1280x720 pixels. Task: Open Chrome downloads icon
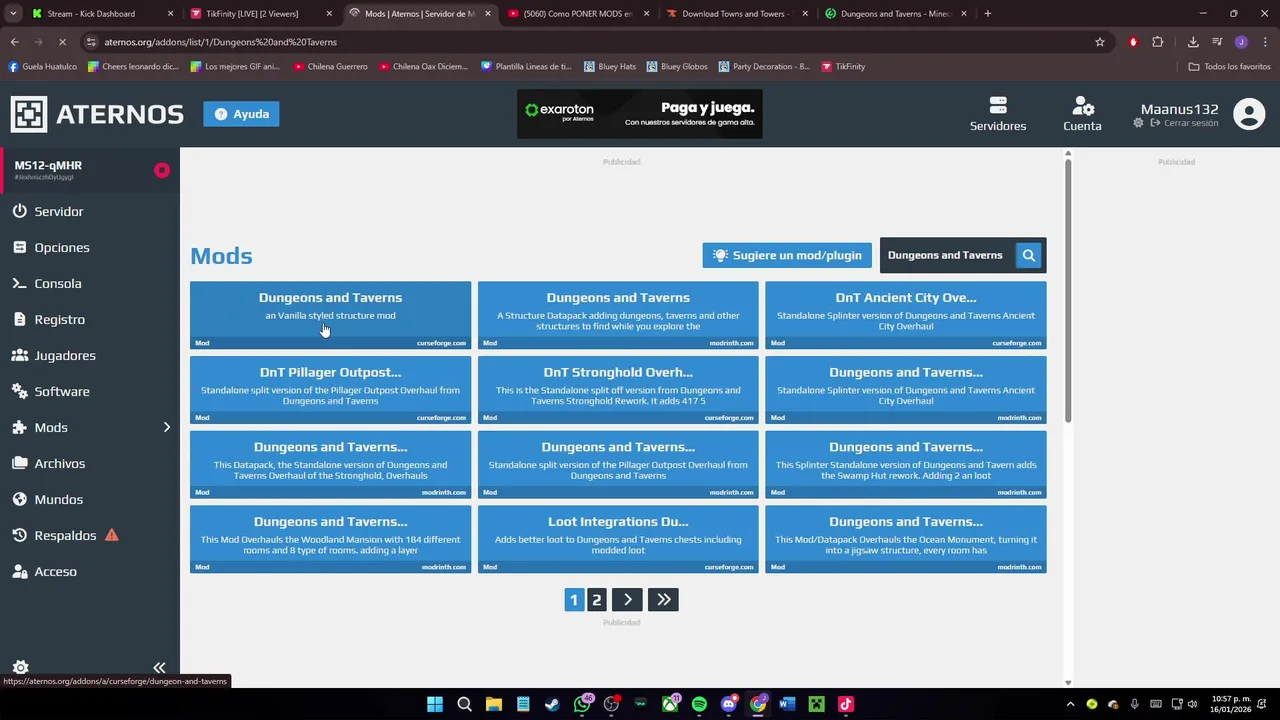coord(1193,42)
